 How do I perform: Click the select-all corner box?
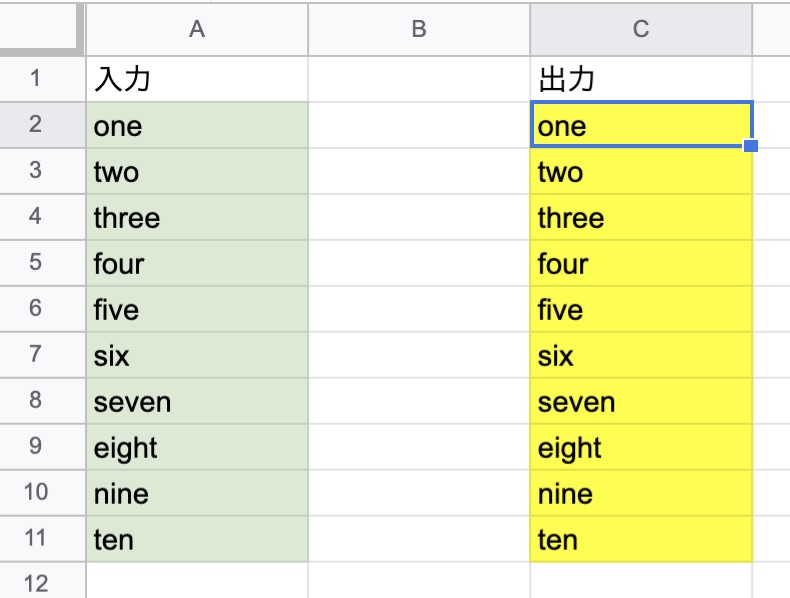pos(42,28)
